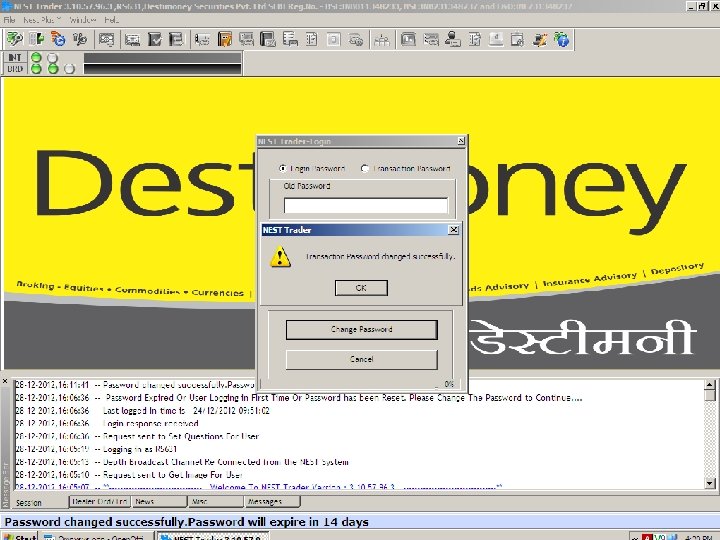The image size is (720, 540).
Task: Click the Login response received log line
Action: (107, 423)
